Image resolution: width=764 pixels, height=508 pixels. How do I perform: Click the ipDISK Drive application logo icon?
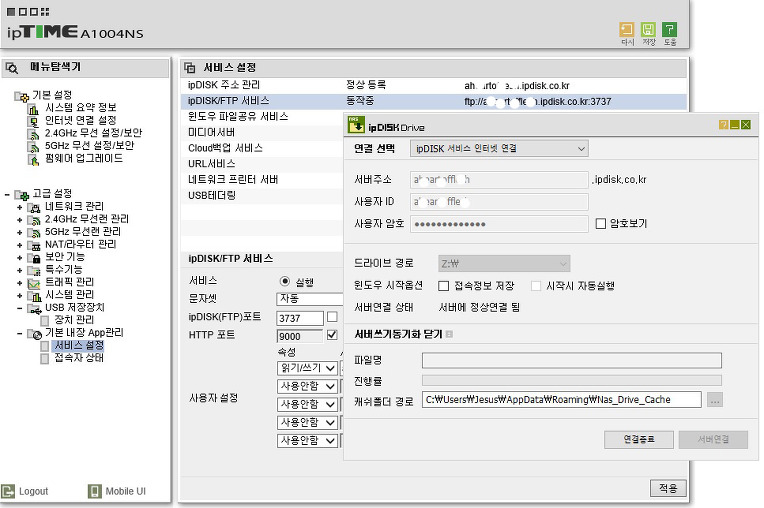(356, 125)
